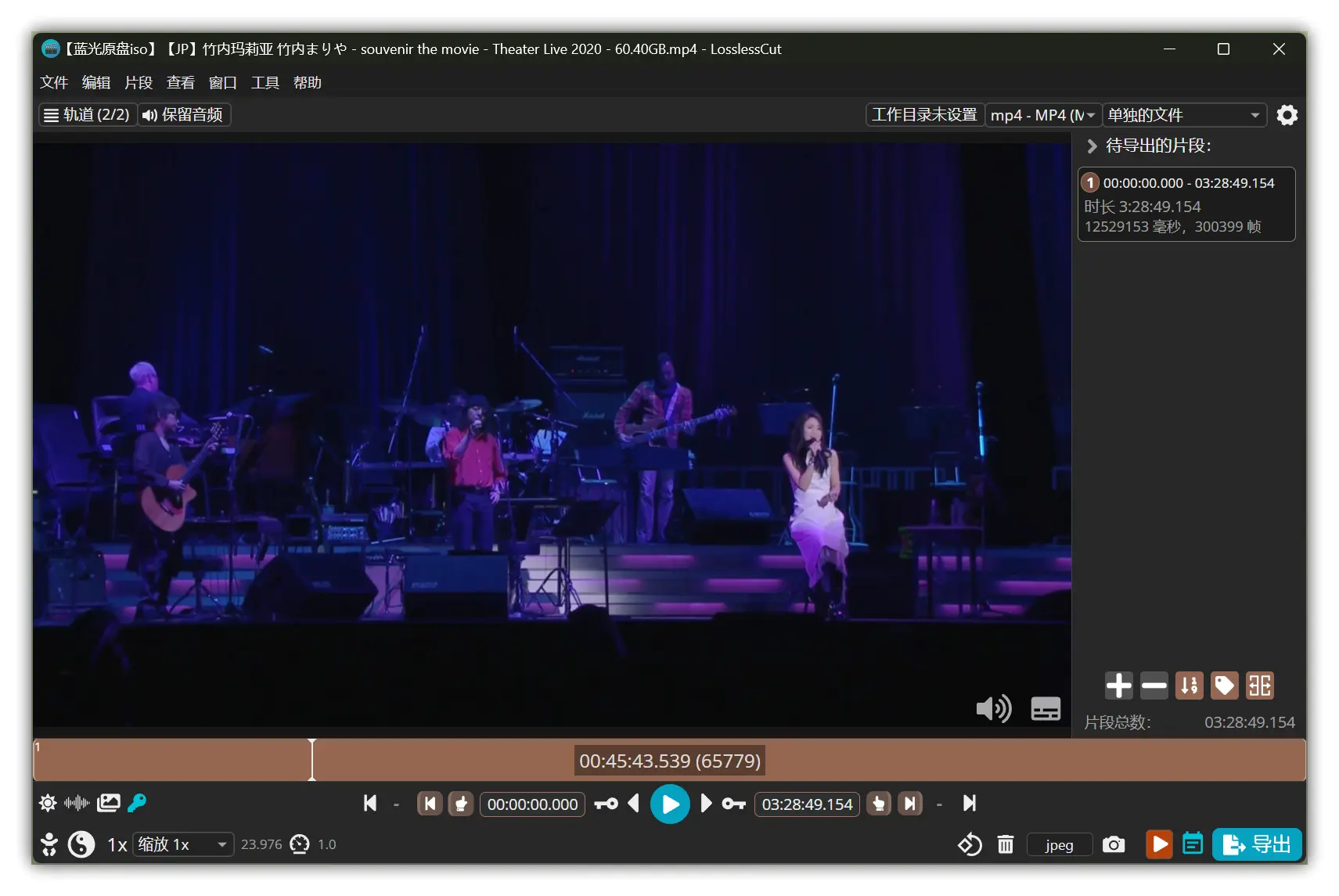Open the segment list notes icon
Viewport: 1339px width, 896px height.
(x=1193, y=844)
